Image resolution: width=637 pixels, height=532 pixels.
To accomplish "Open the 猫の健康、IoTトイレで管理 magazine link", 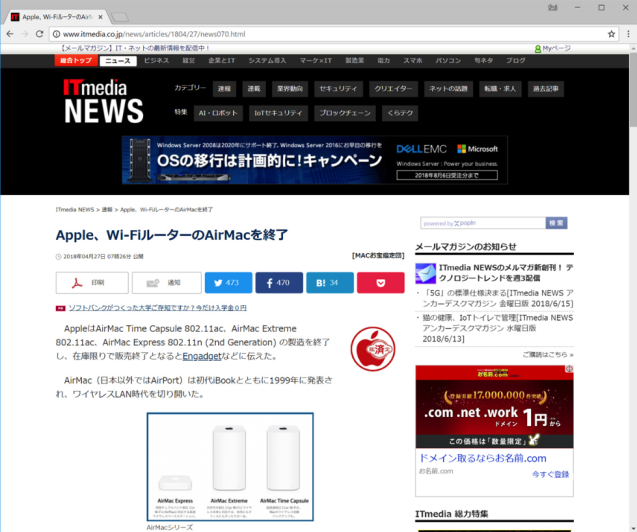I will [x=498, y=328].
